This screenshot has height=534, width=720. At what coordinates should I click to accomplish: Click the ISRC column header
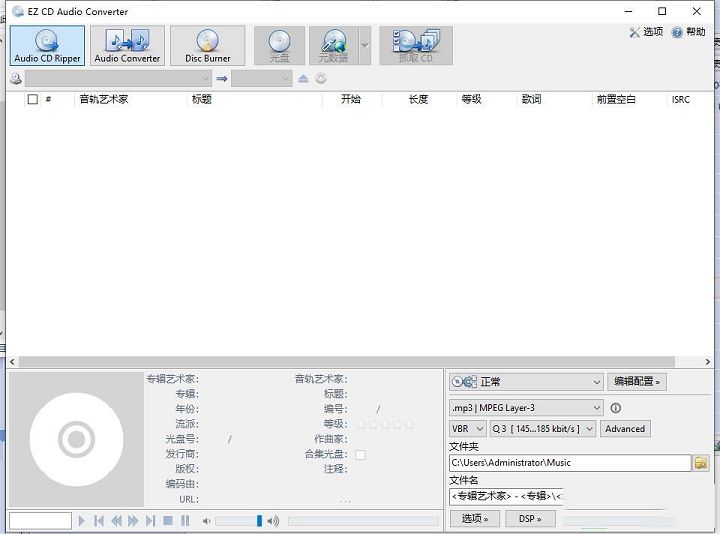pos(681,99)
